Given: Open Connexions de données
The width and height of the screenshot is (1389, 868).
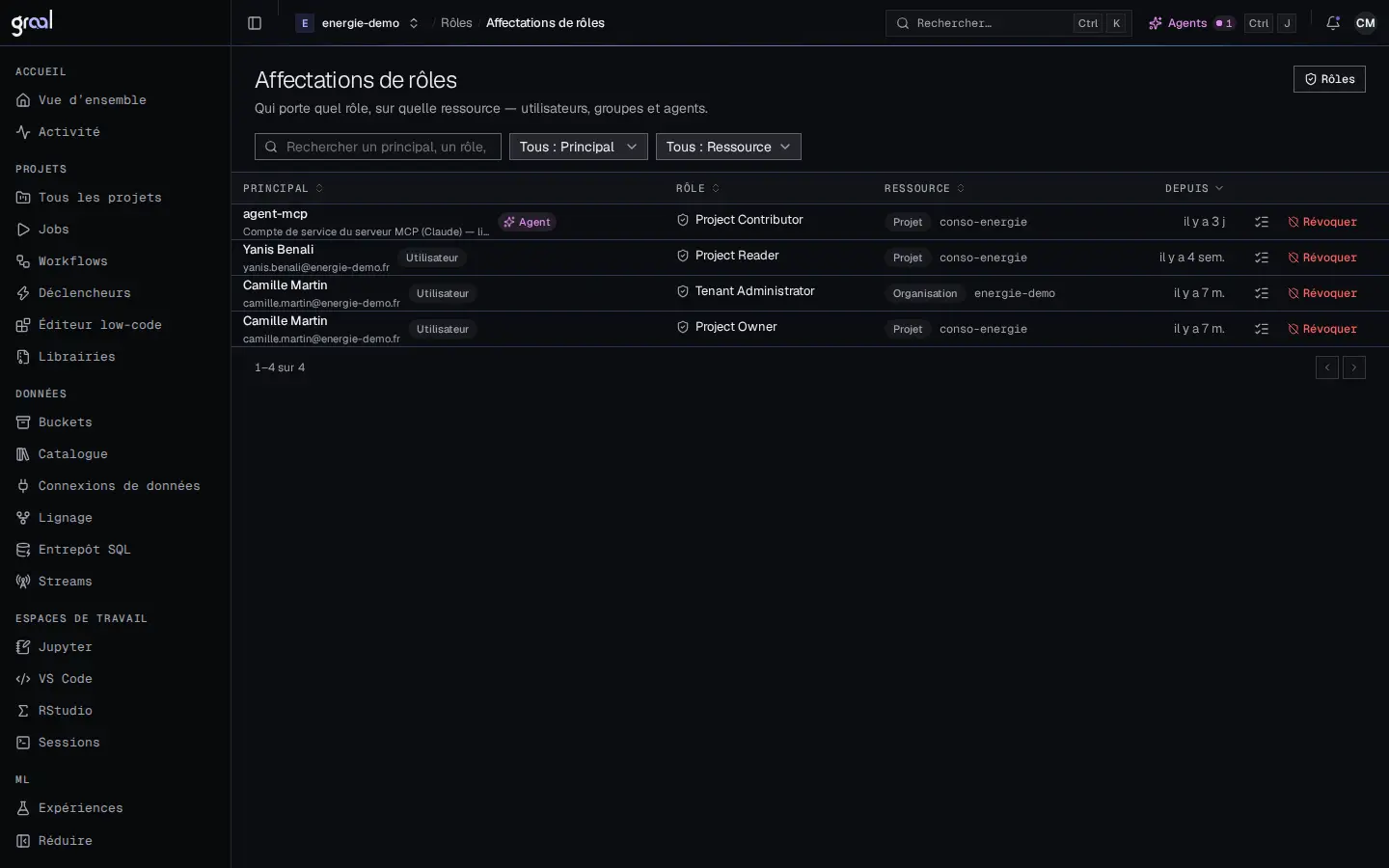Looking at the screenshot, I should coord(116,486).
